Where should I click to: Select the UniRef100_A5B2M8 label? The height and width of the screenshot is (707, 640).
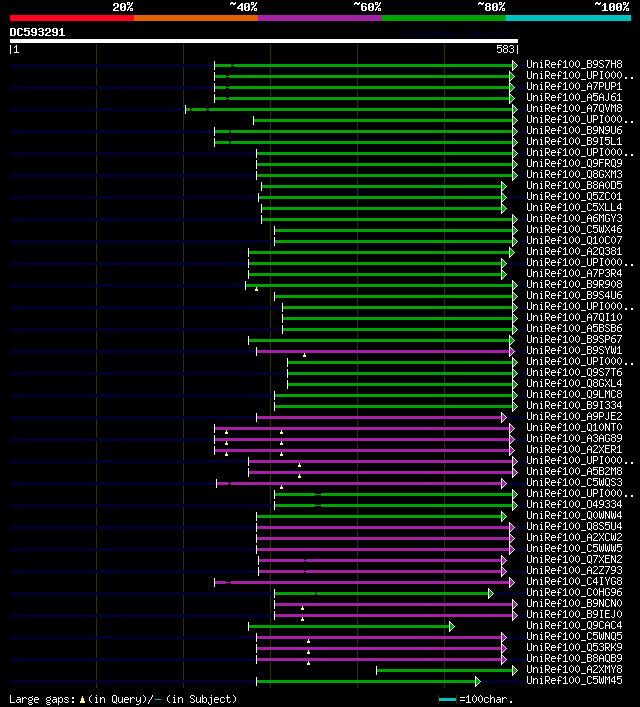click(574, 472)
